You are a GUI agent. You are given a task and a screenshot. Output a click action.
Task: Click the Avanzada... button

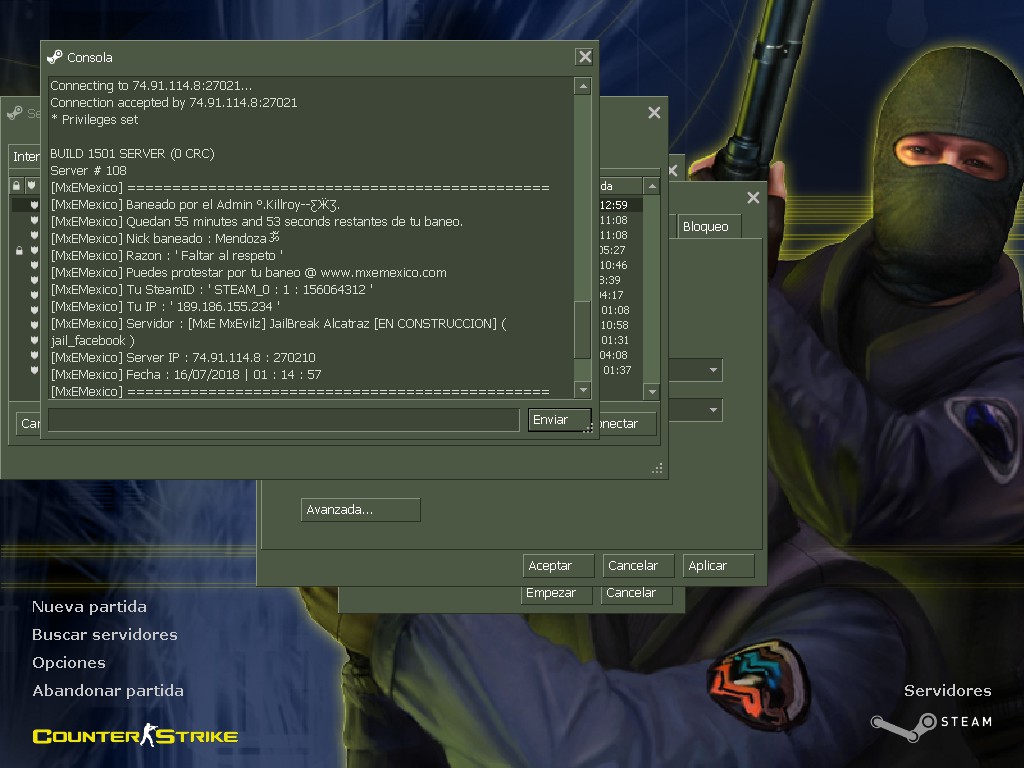coord(360,509)
